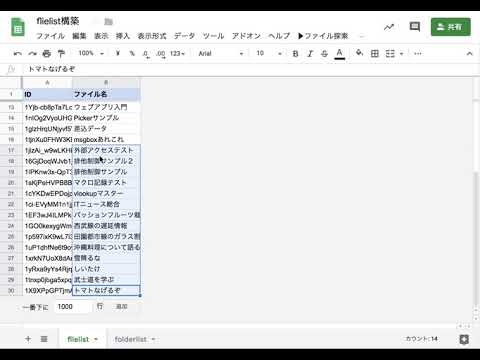The height and width of the screenshot is (360, 480).
Task: Open the Arial font dropdown
Action: click(x=221, y=53)
